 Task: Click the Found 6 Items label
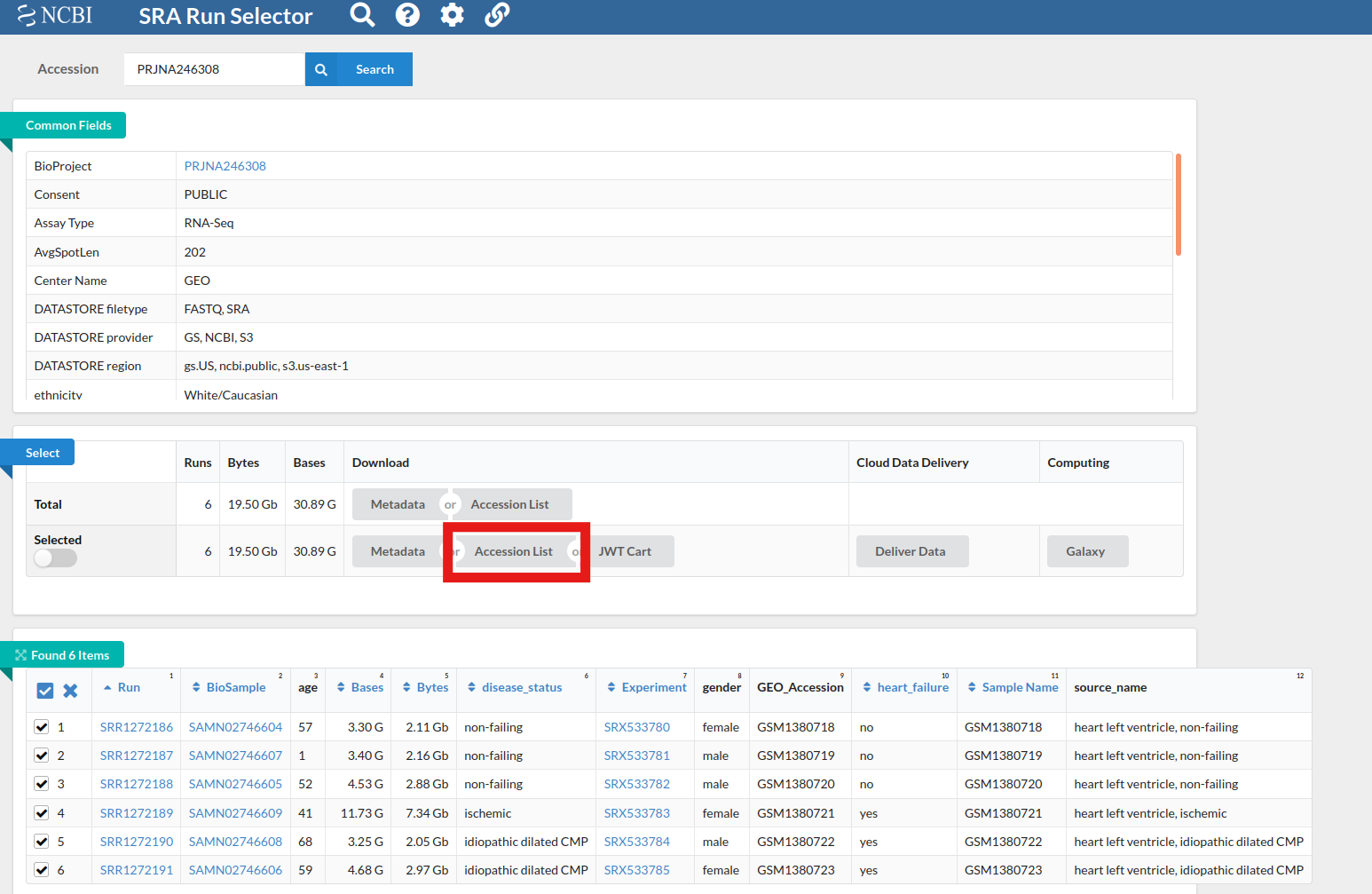click(x=70, y=655)
